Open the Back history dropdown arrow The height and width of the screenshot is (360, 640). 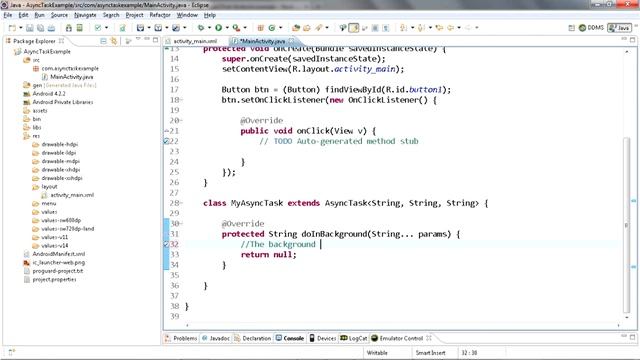pyautogui.click(x=459, y=28)
